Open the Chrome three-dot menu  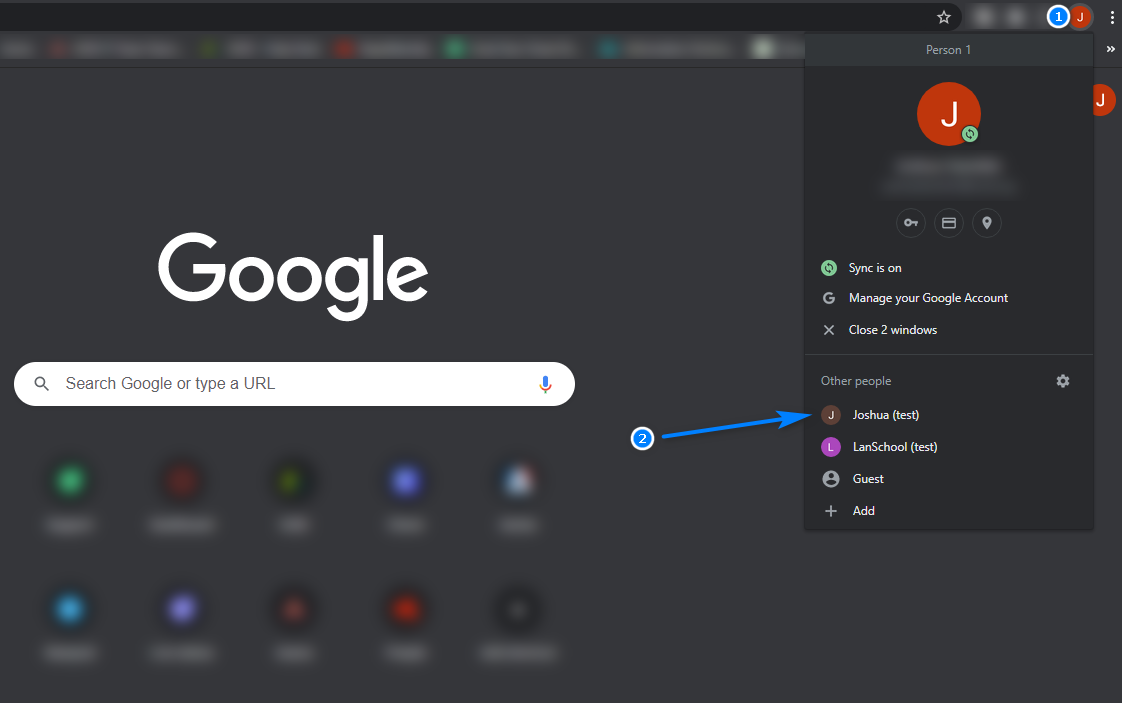coord(1112,17)
